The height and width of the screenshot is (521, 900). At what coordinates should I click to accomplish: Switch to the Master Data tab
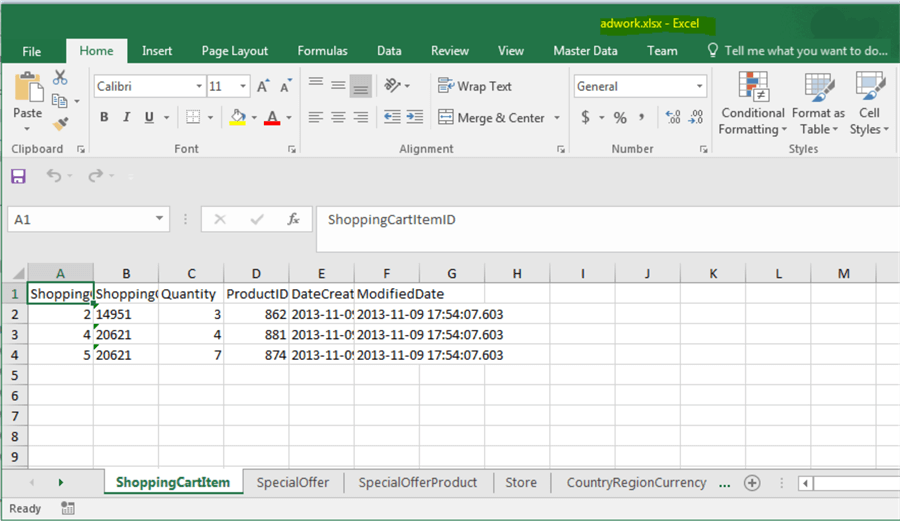click(x=585, y=51)
